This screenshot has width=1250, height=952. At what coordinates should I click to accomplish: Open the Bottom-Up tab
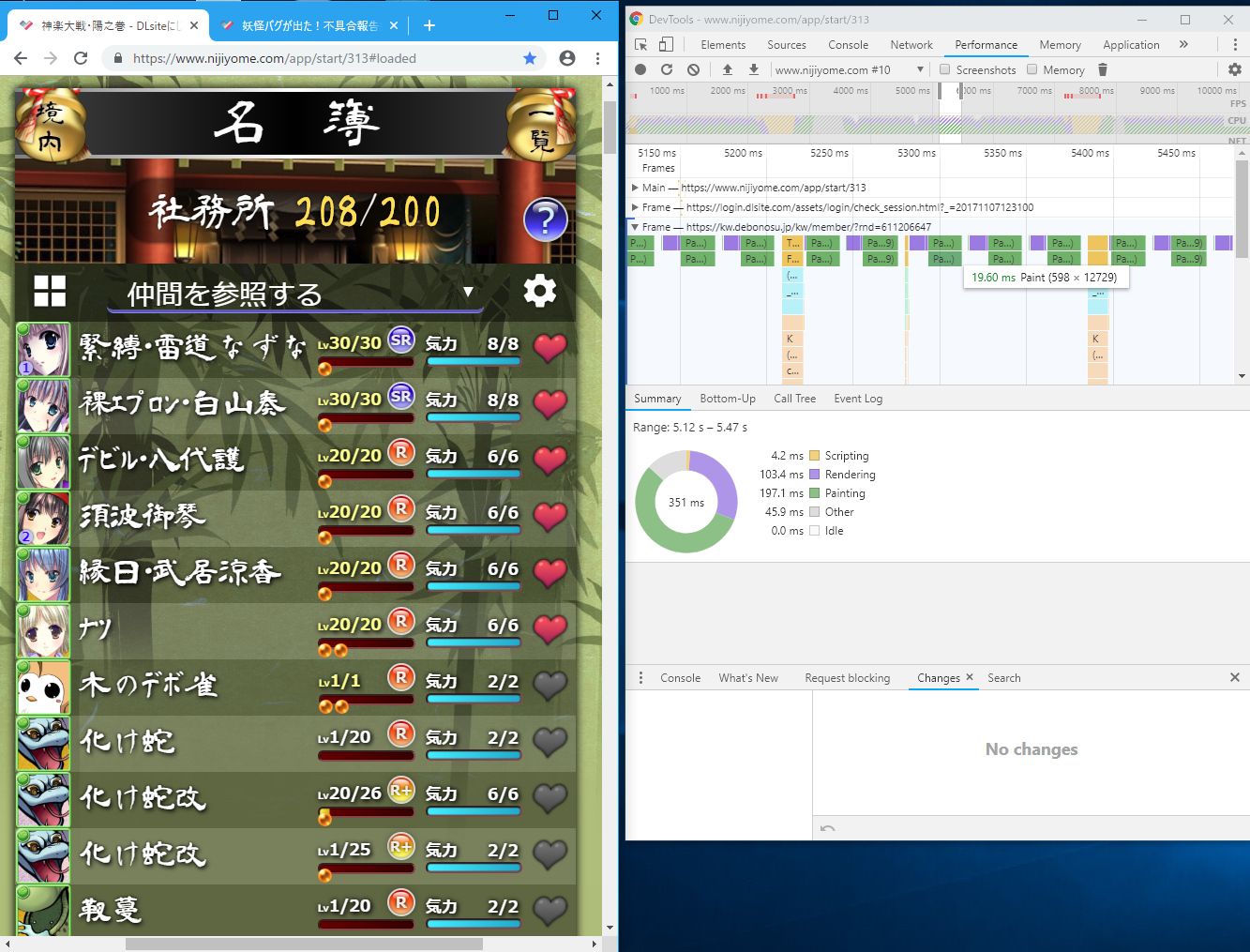pos(727,399)
